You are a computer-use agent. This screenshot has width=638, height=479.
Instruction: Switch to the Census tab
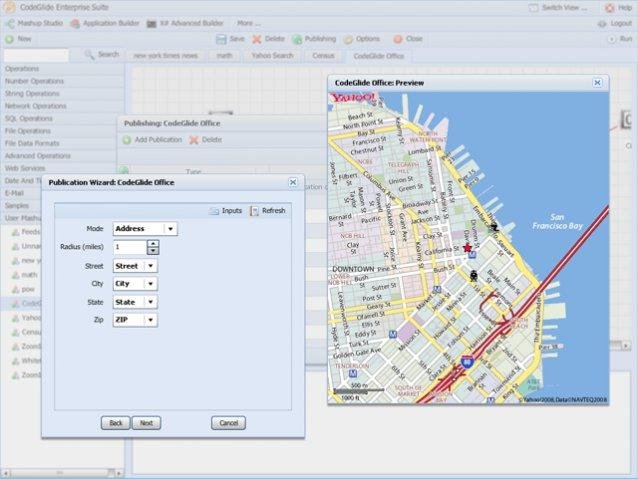point(323,56)
